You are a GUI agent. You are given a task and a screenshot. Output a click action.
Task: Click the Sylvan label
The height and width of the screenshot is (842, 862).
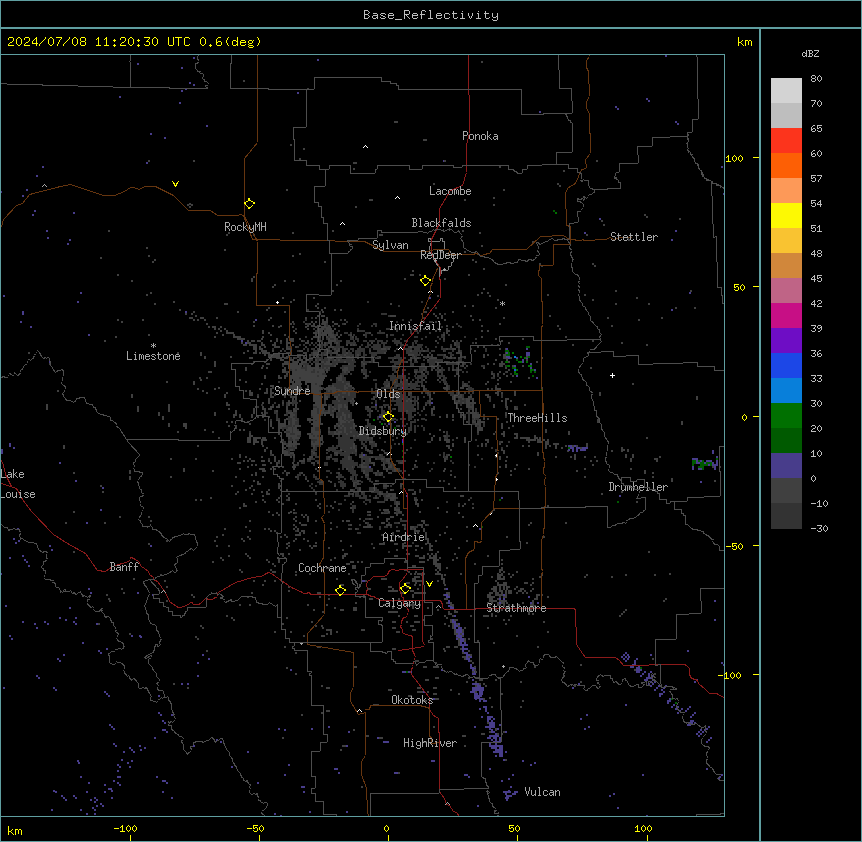point(390,245)
